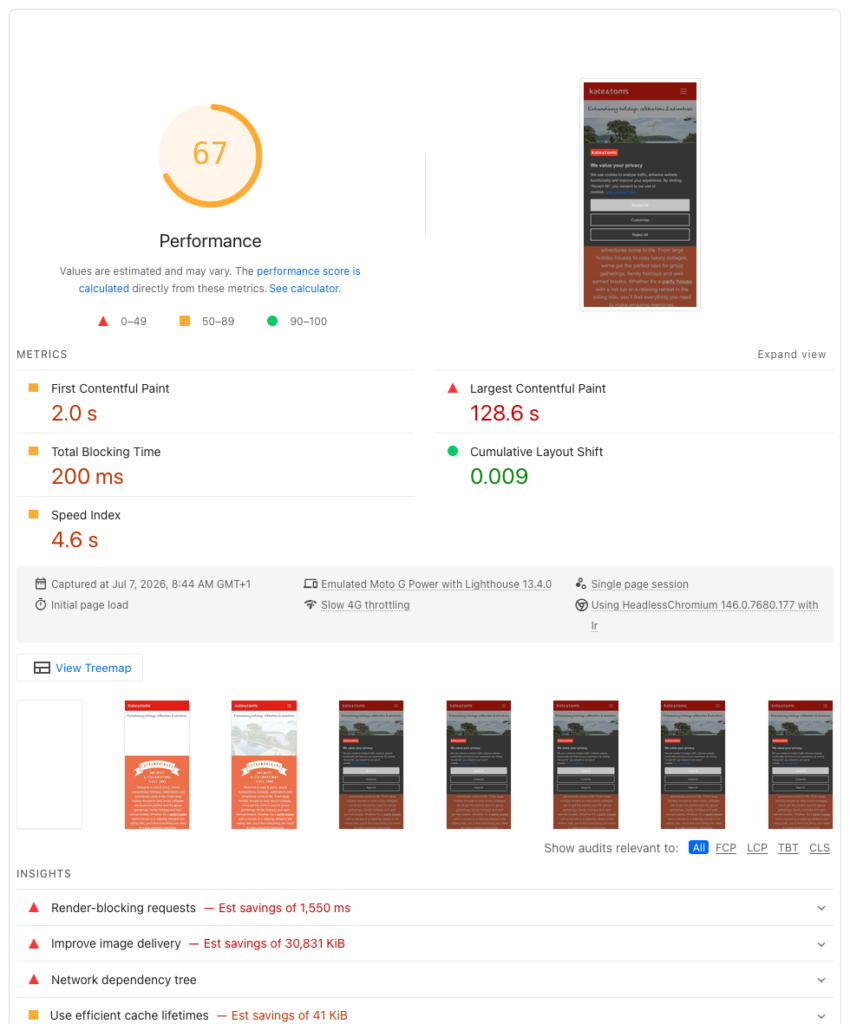Click the treemap icon in View Treemap button

[42, 667]
